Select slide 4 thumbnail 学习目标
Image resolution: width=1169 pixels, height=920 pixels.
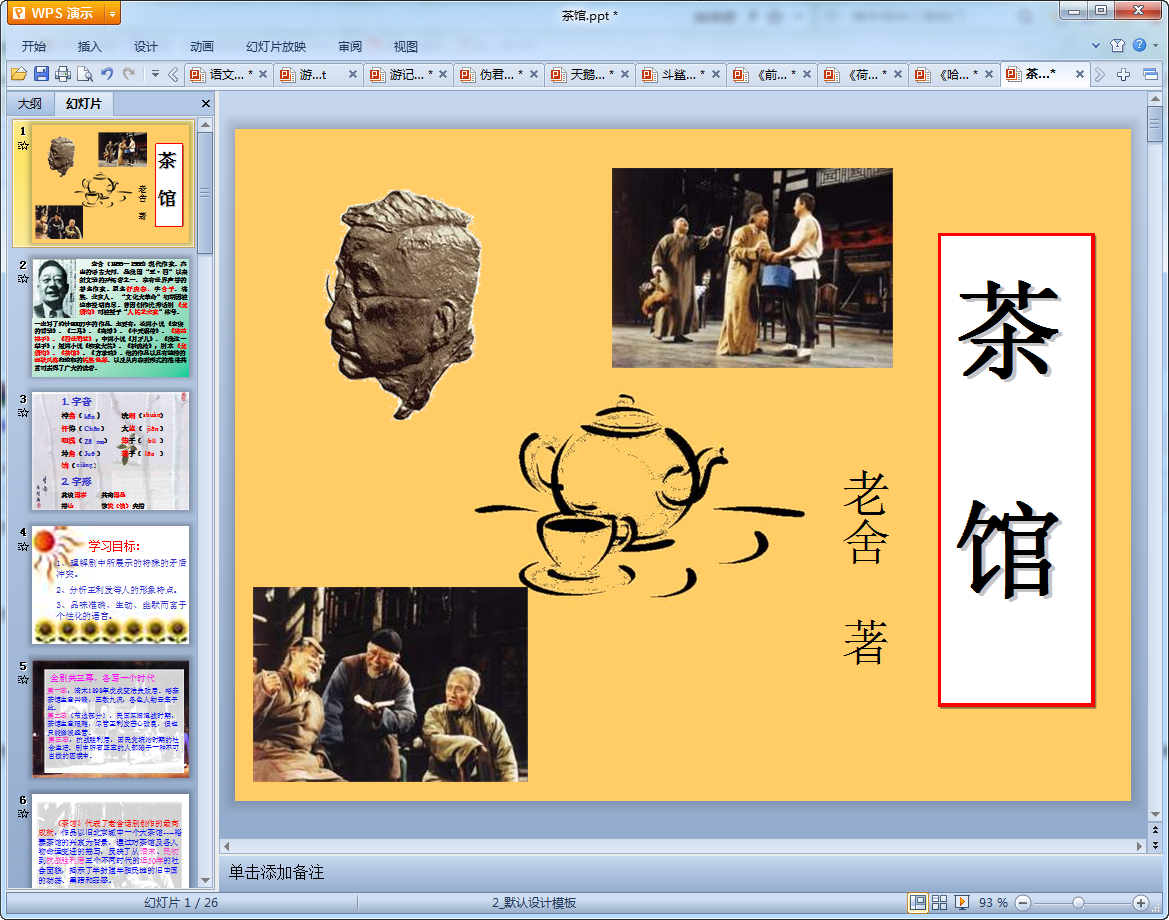pyautogui.click(x=110, y=584)
